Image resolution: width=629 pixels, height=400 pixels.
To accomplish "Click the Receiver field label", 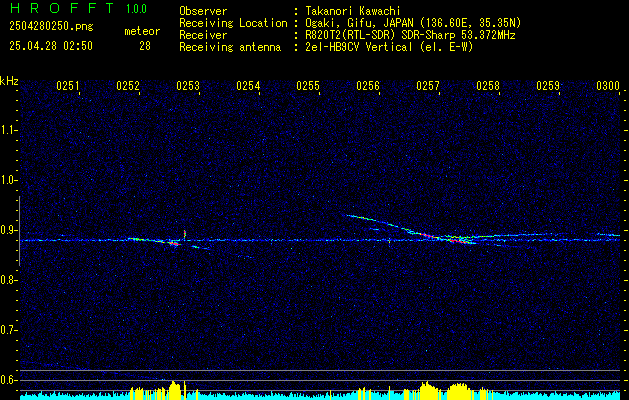I will [x=203, y=35].
